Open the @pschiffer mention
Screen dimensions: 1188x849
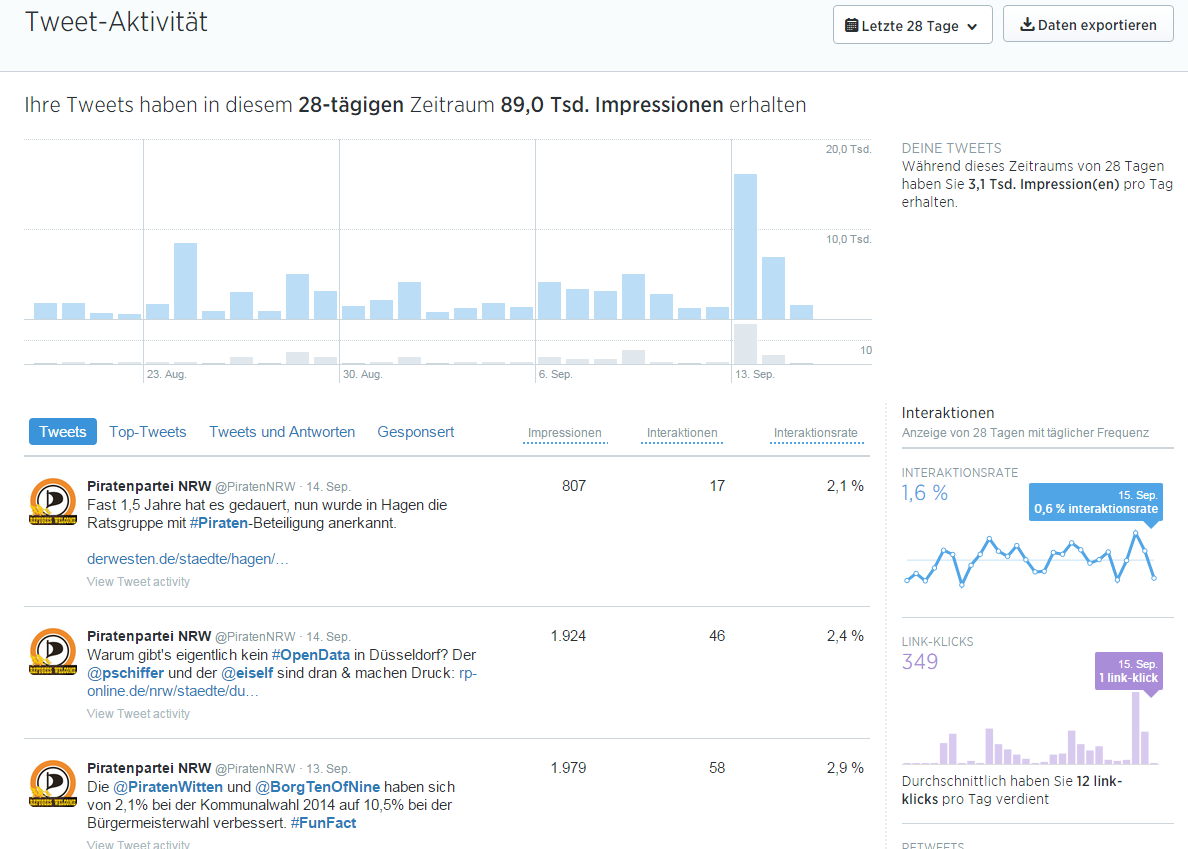pyautogui.click(x=125, y=673)
